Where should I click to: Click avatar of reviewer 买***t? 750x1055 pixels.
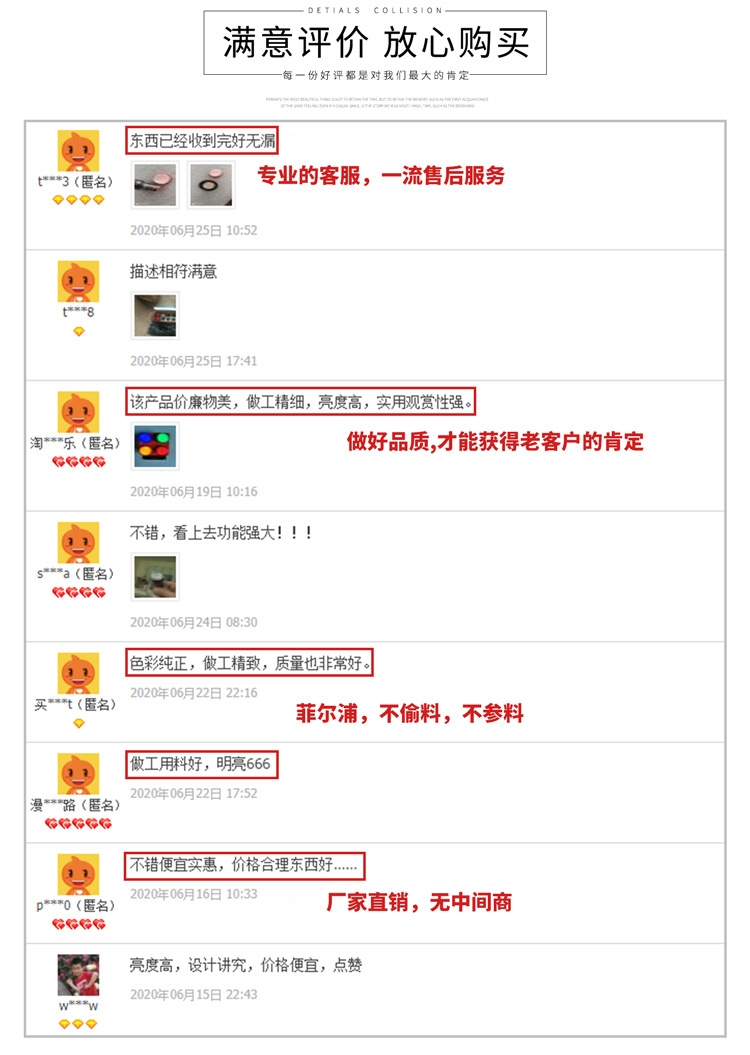tap(79, 673)
